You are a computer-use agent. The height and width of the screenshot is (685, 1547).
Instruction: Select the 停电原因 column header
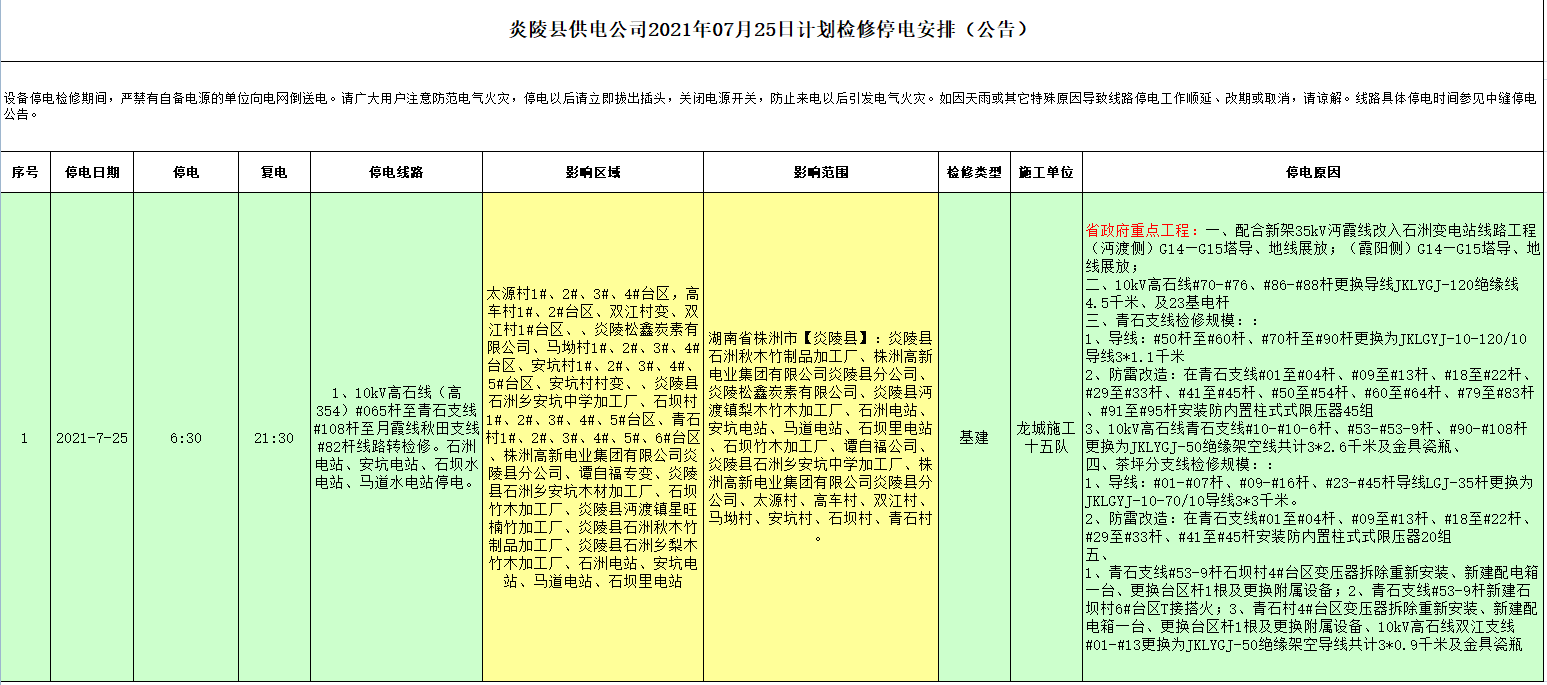[x=1312, y=172]
